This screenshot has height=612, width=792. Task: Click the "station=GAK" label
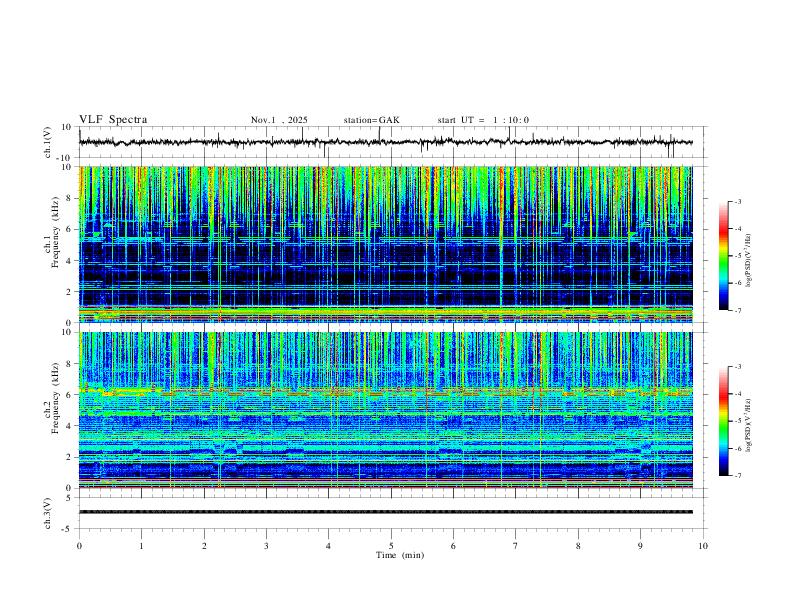[x=372, y=120]
